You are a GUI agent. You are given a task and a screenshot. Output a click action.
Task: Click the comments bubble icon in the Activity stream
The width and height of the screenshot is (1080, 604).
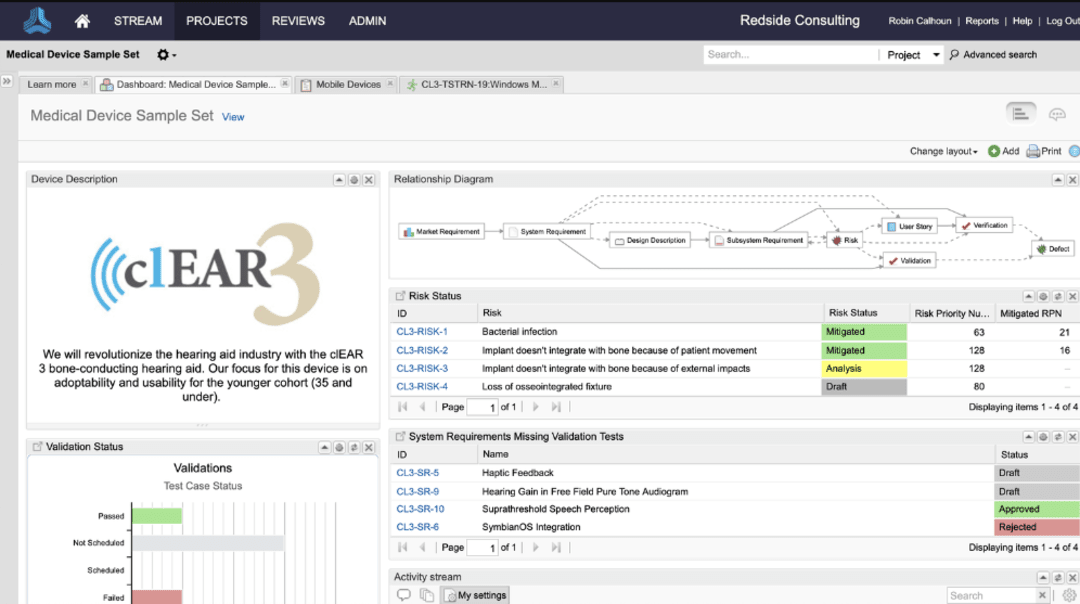[403, 594]
